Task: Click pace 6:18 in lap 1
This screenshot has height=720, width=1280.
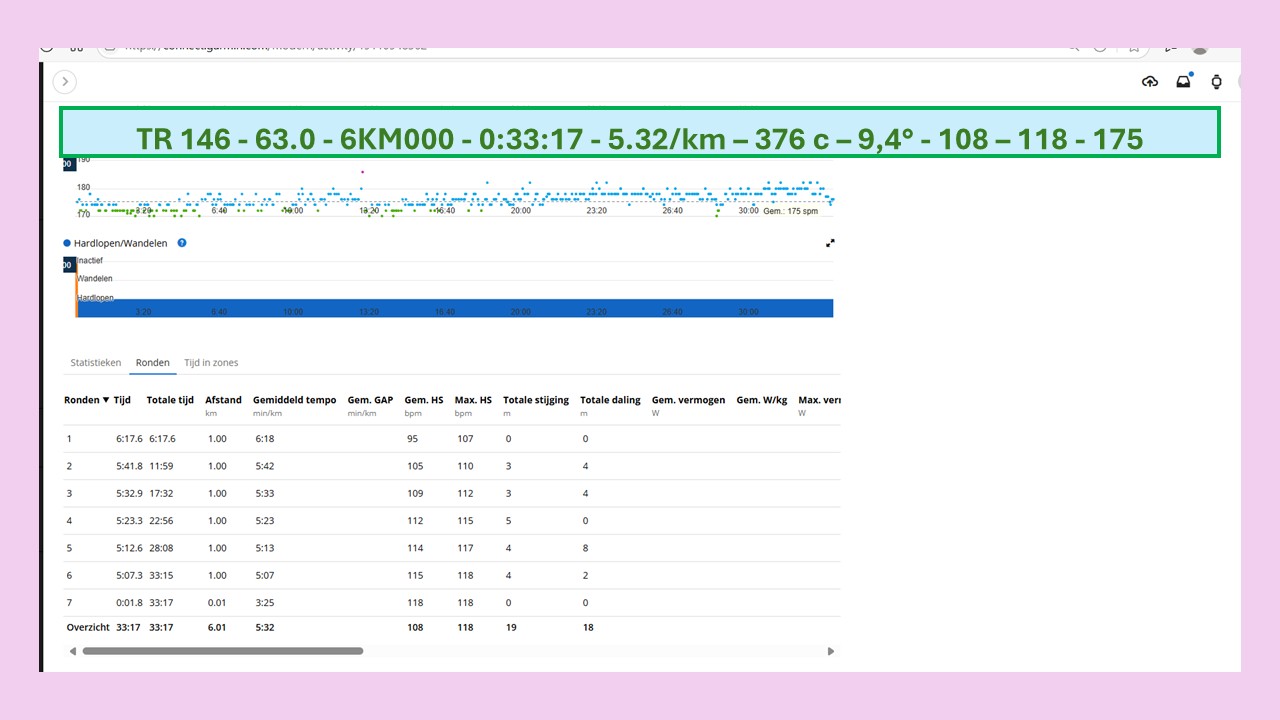Action: 264,439
